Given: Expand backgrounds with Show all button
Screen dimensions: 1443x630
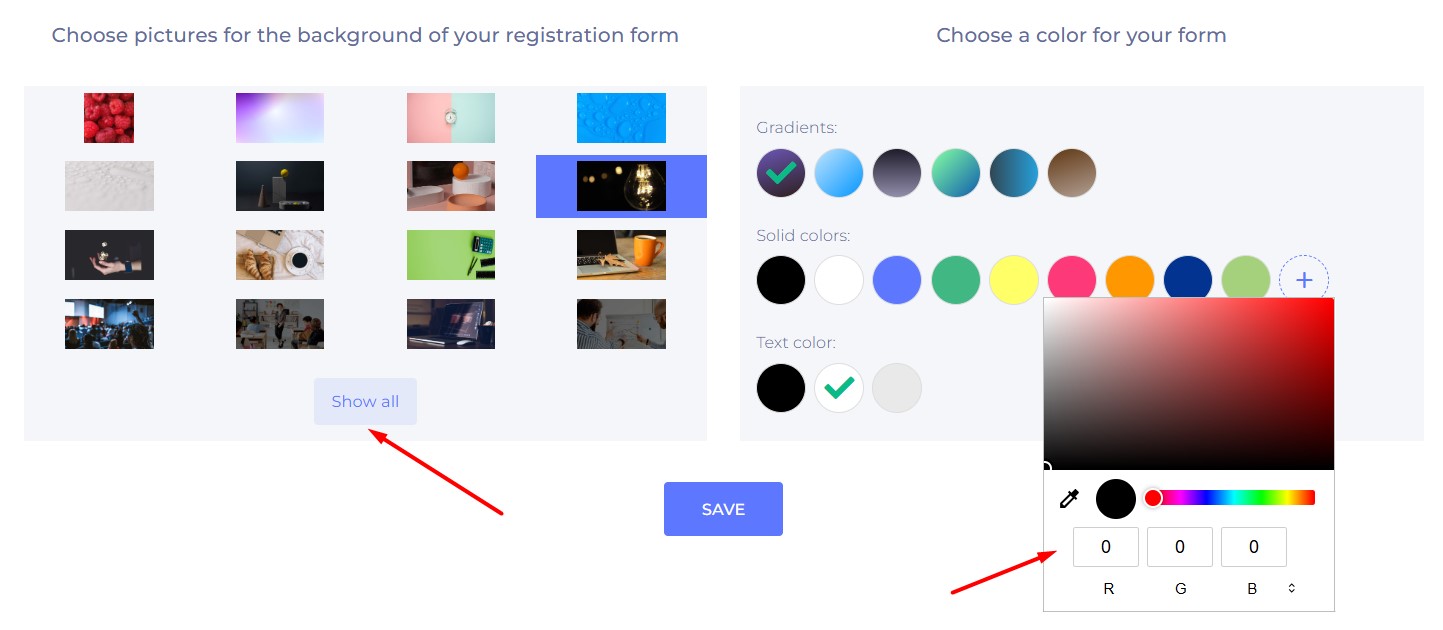Looking at the screenshot, I should coord(365,401).
